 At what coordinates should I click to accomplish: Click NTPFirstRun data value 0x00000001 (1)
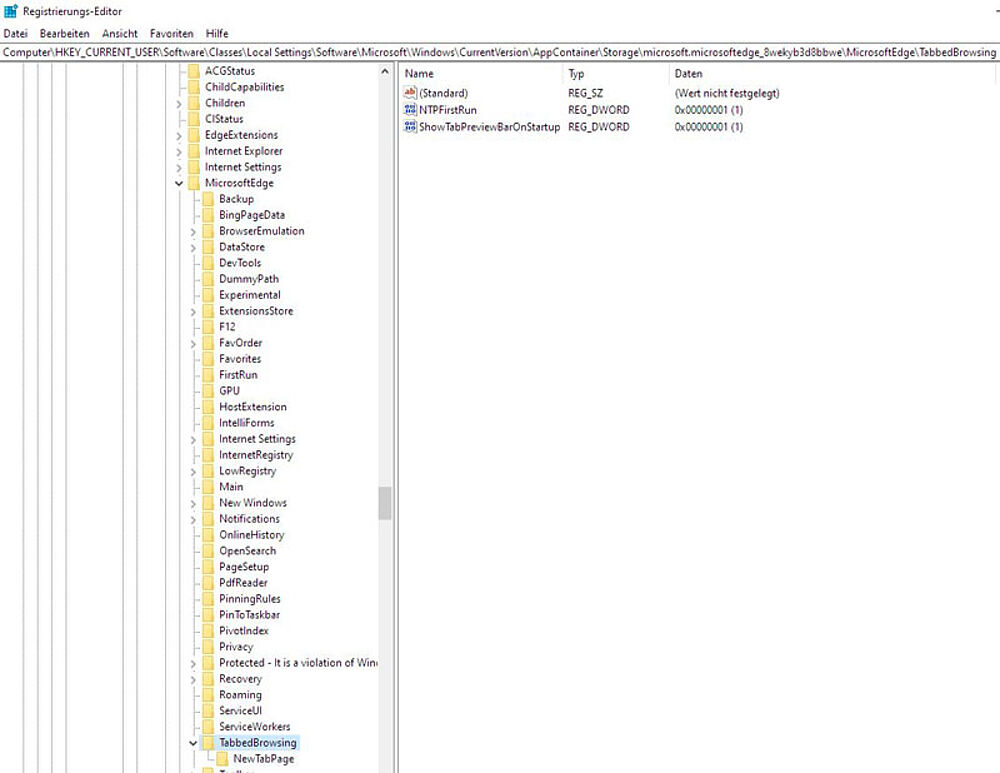tap(709, 110)
